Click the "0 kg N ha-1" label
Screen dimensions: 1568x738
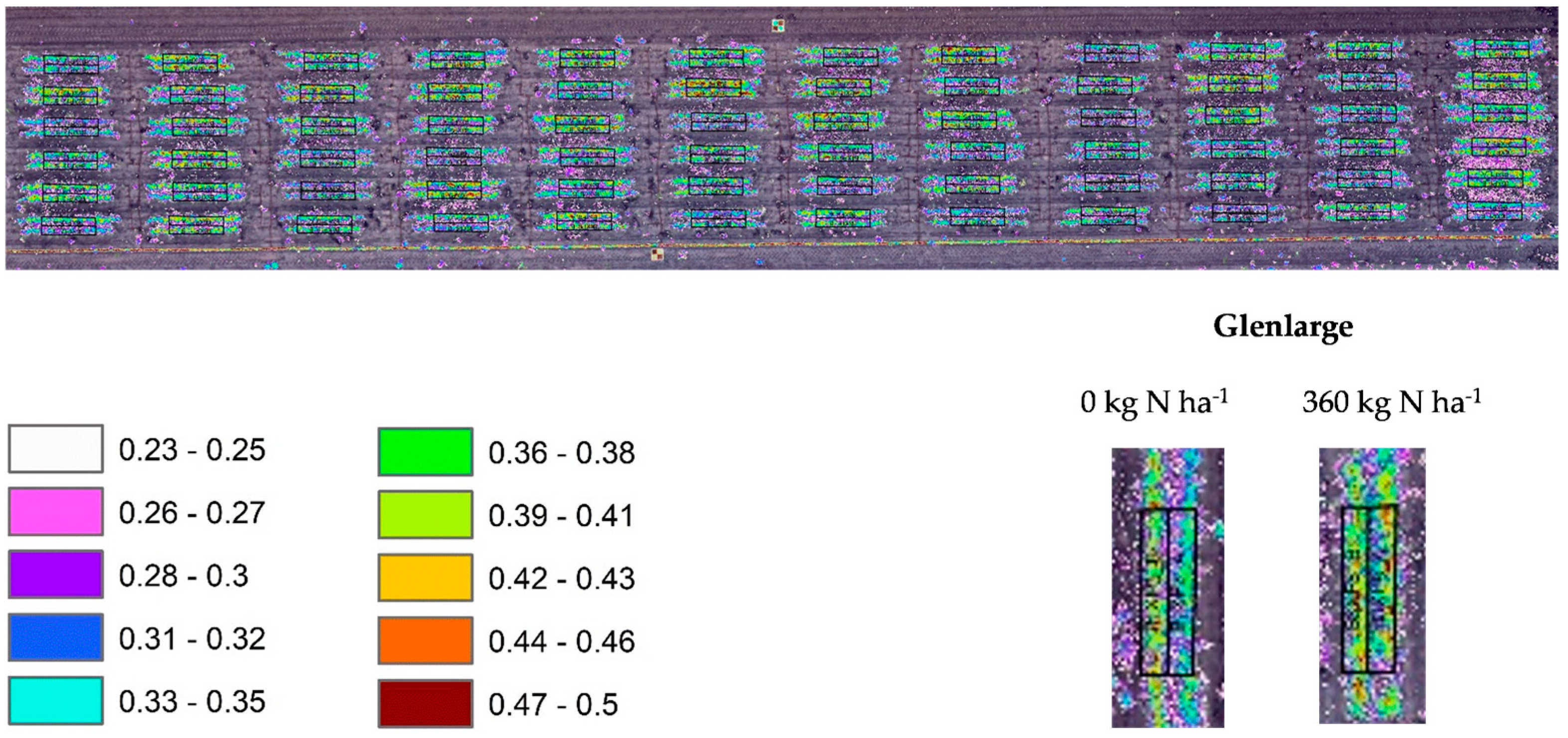[x=1154, y=403]
